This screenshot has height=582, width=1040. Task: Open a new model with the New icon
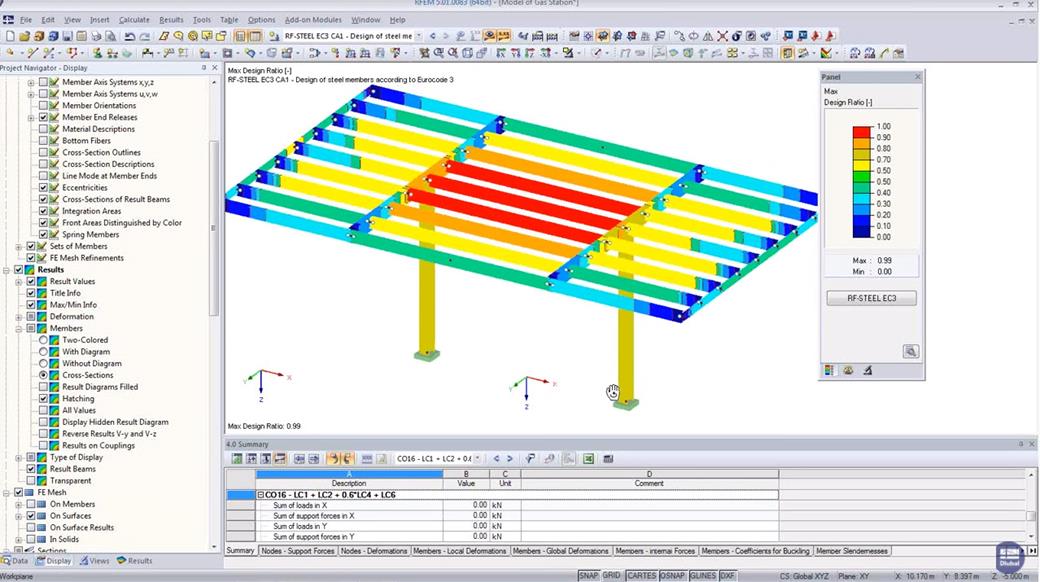(x=9, y=37)
